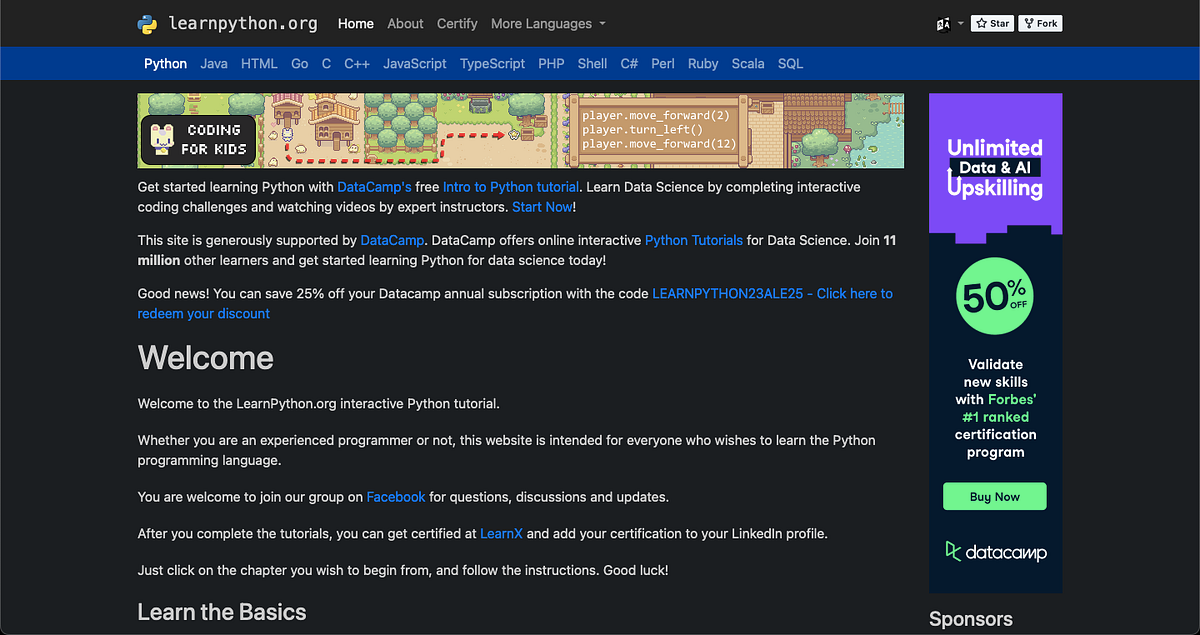1200x635 pixels.
Task: Click the Start Now link
Action: 542,206
